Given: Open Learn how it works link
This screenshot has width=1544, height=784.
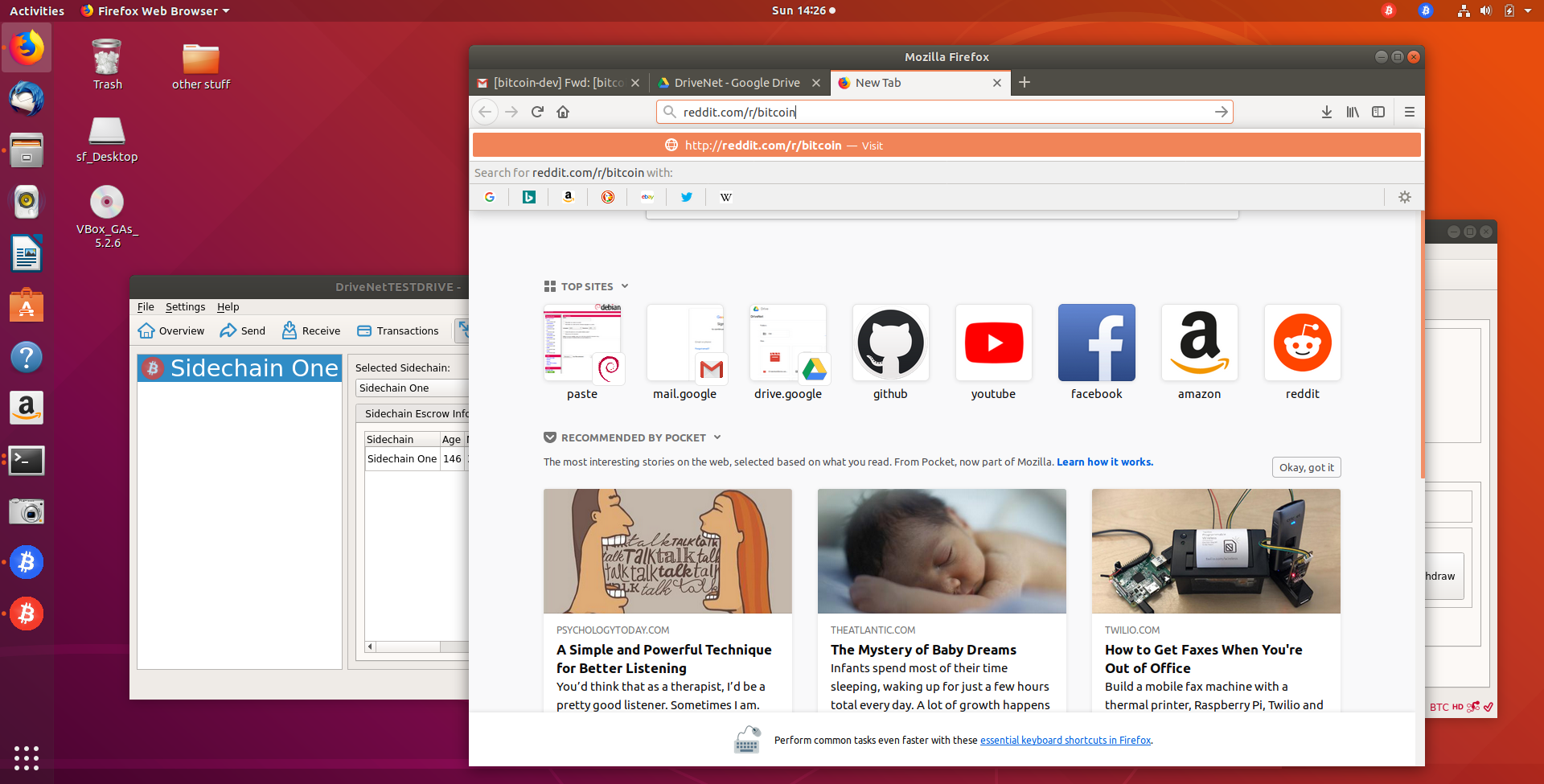Looking at the screenshot, I should point(1104,462).
